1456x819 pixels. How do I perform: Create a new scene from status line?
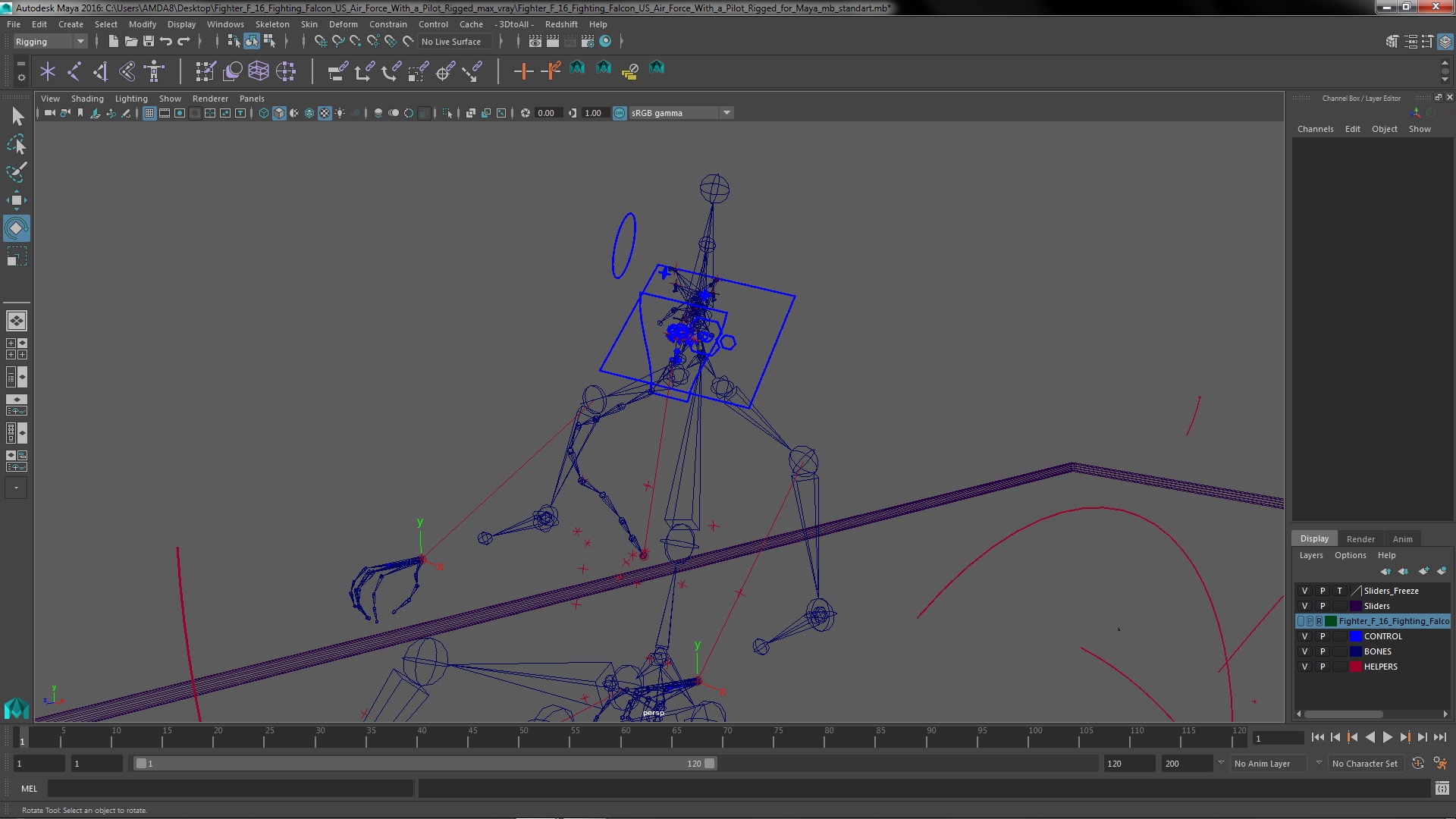click(113, 41)
